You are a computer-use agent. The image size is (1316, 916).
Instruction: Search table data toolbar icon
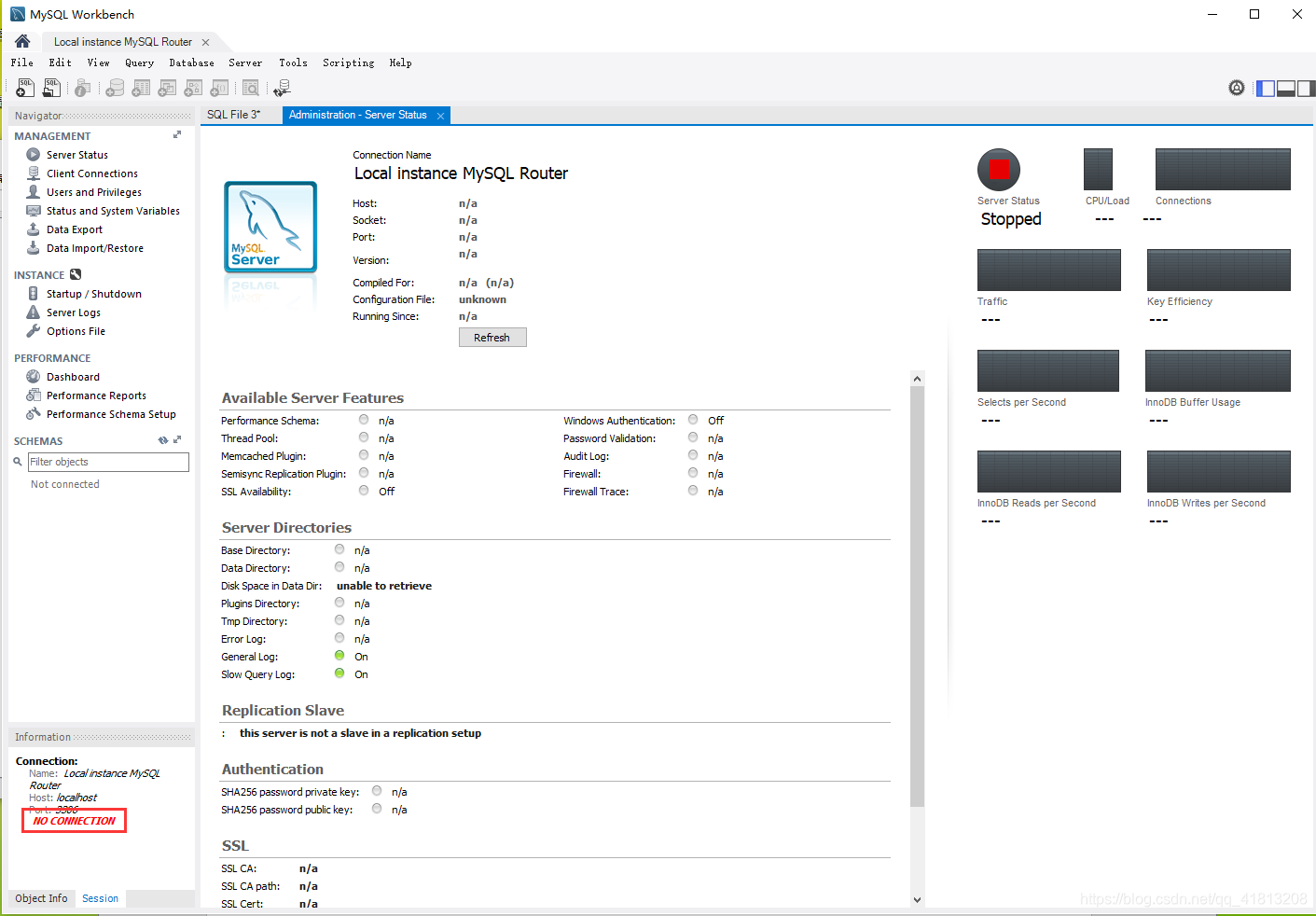[251, 88]
